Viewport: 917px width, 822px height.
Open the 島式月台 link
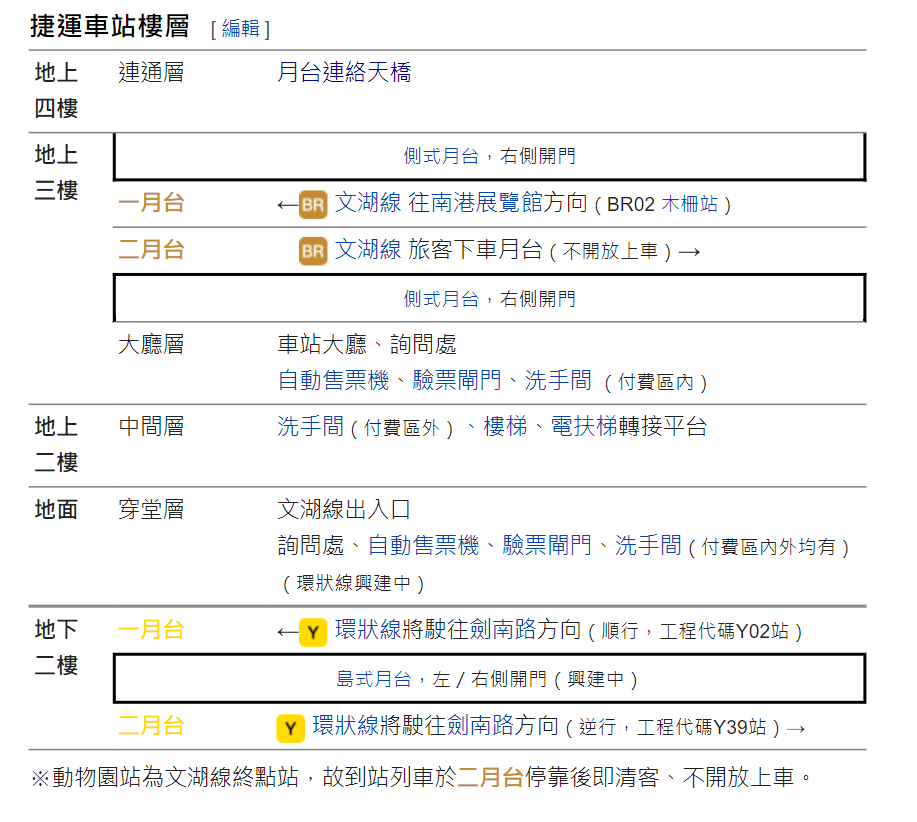(x=374, y=679)
